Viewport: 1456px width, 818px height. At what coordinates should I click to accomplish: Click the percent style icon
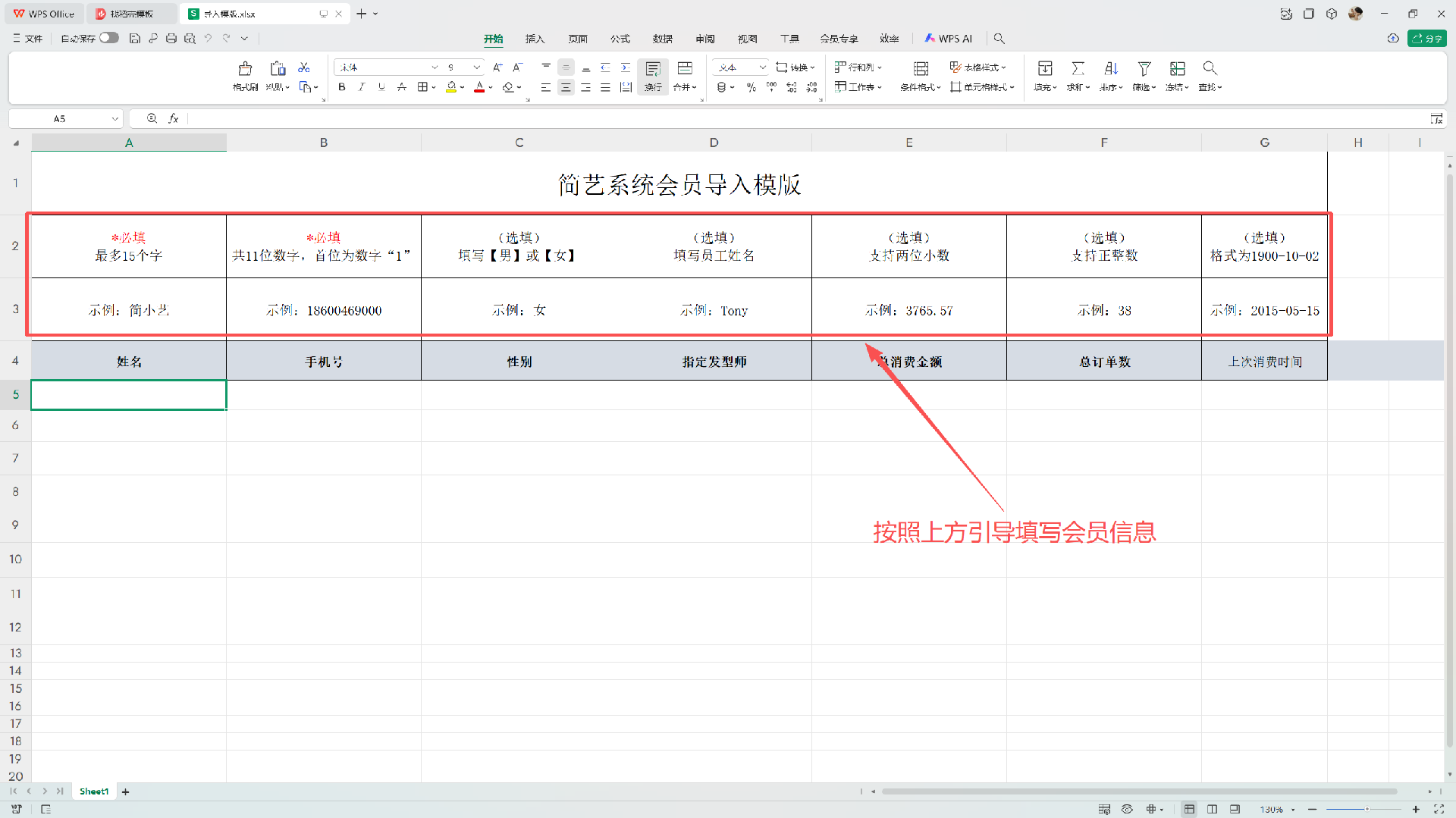[751, 88]
